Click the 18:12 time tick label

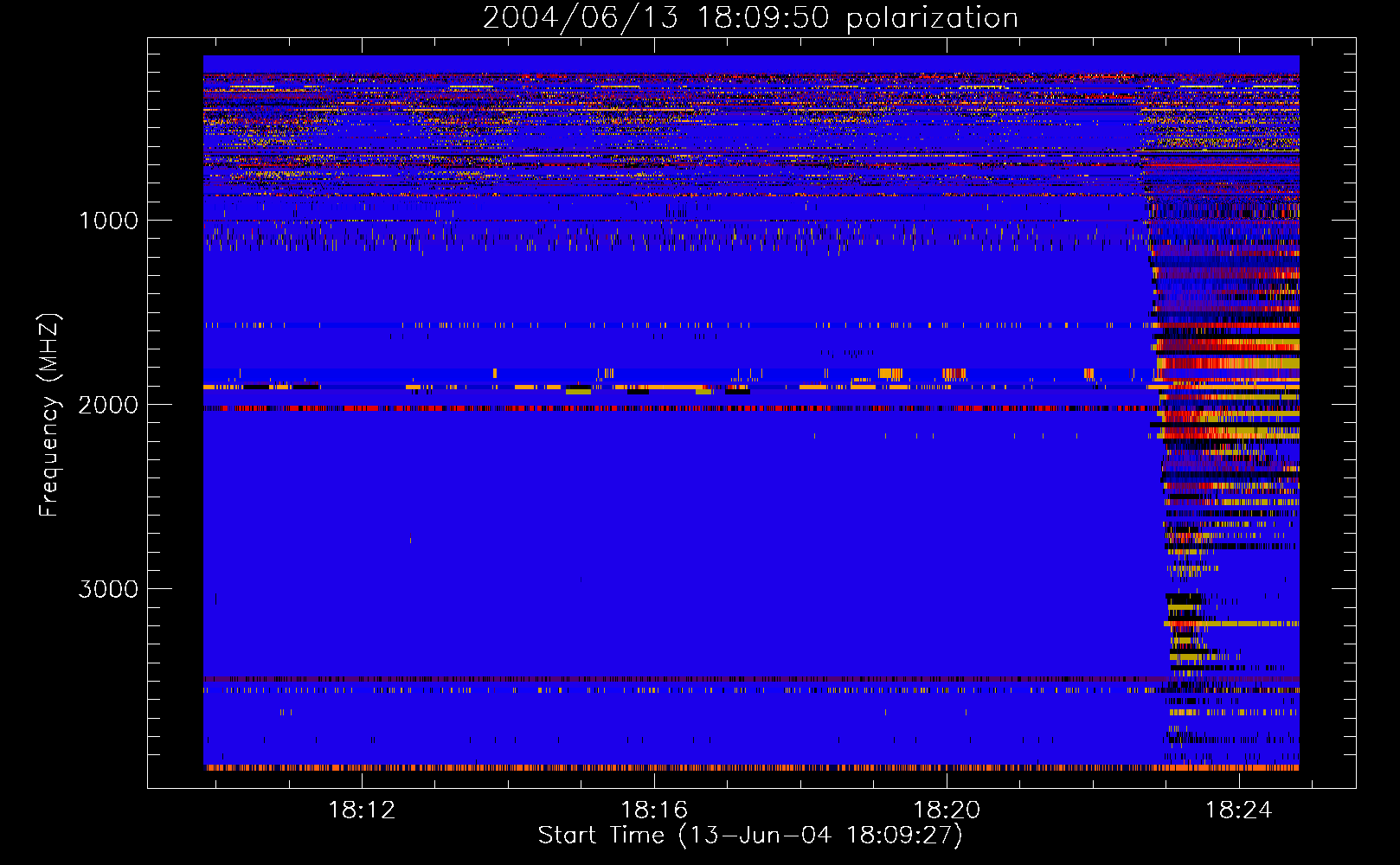coord(362,810)
